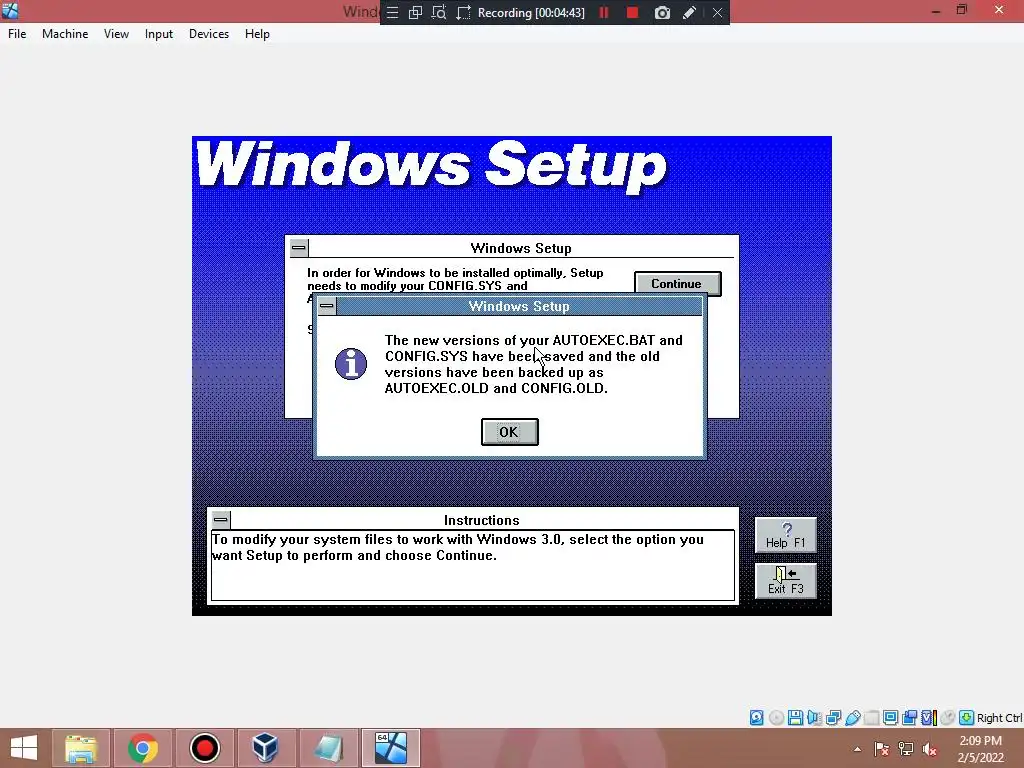Click the display status icon
The image size is (1024, 768).
click(x=890, y=718)
